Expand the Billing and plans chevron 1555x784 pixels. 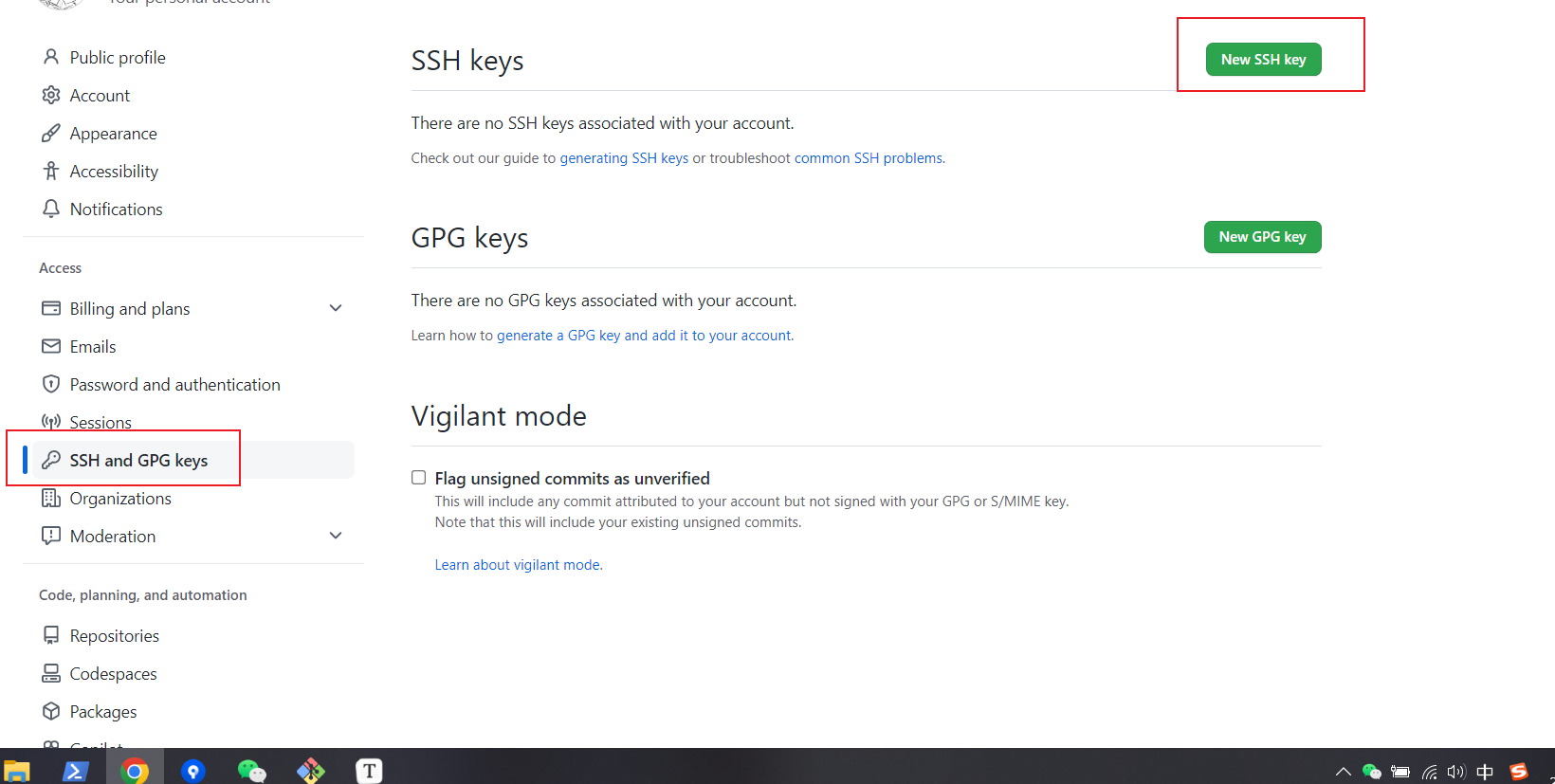click(336, 308)
